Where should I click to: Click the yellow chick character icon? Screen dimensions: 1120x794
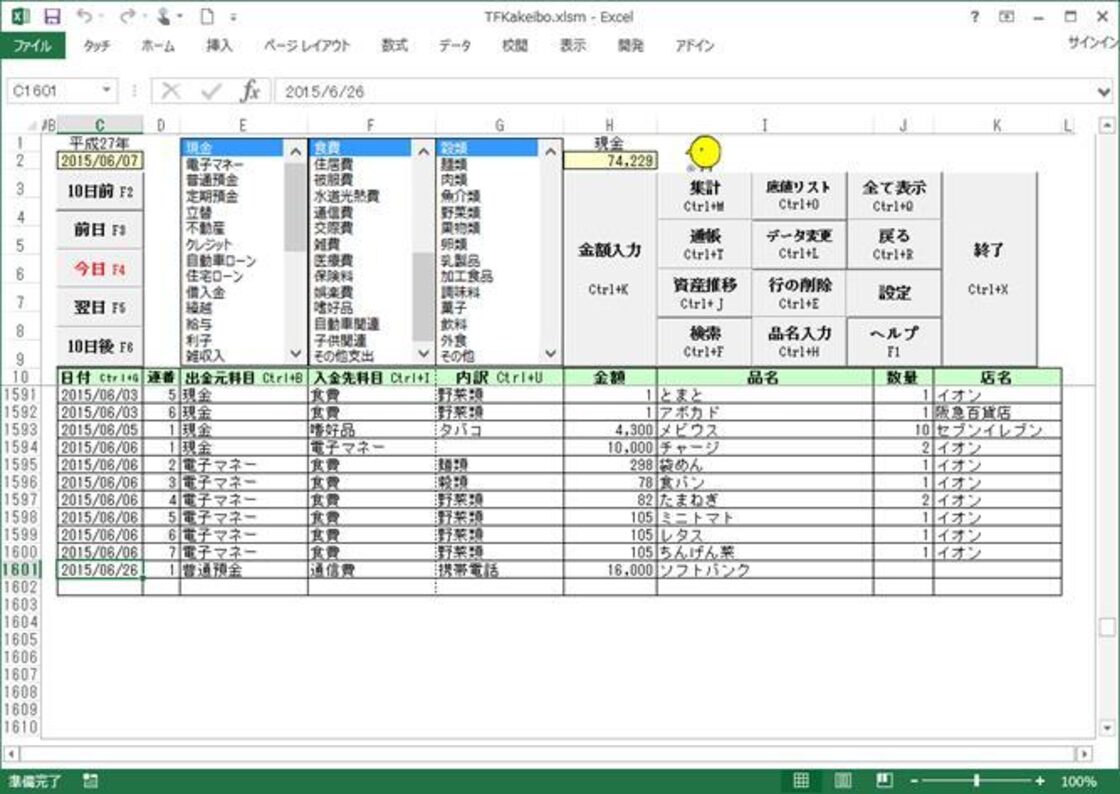pos(703,154)
